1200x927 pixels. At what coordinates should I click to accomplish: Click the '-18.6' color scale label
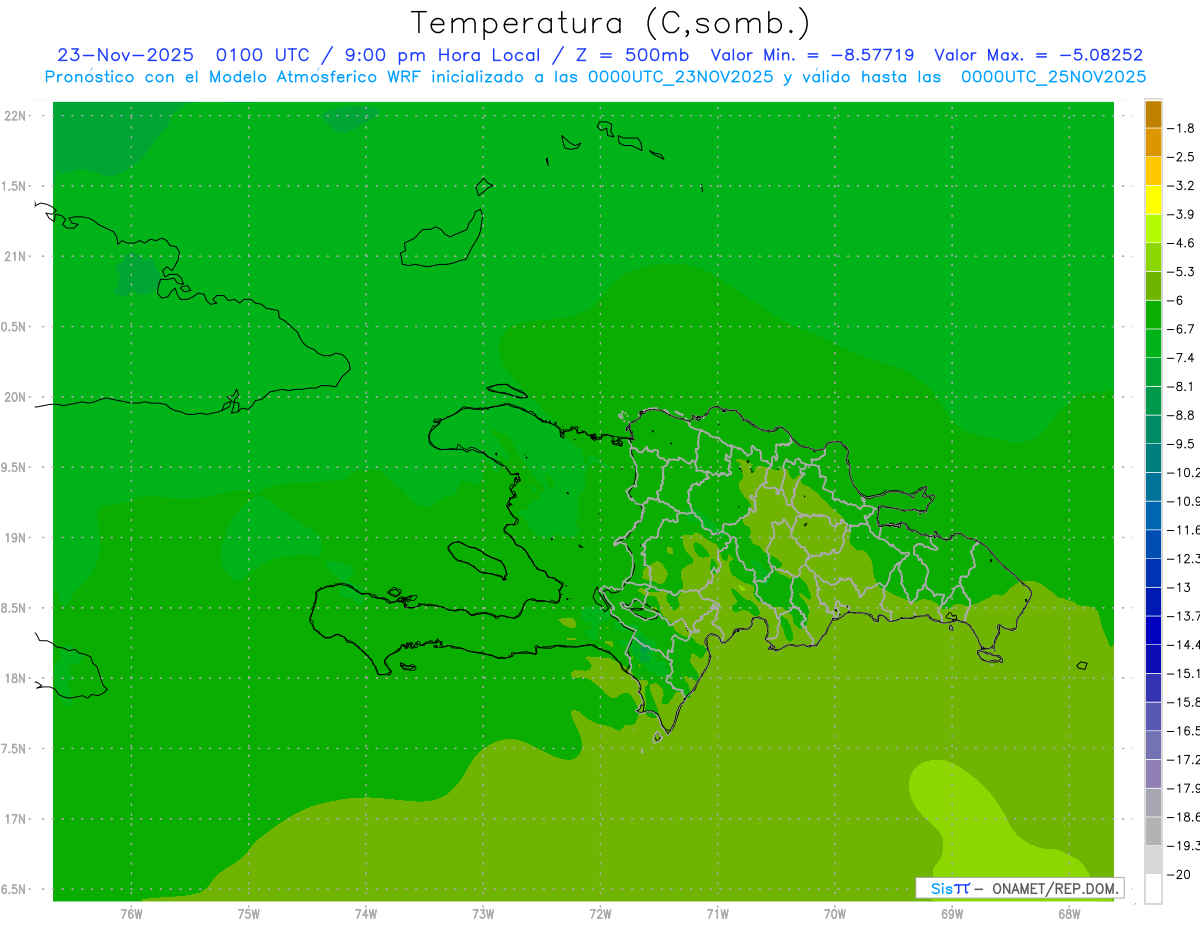1184,817
